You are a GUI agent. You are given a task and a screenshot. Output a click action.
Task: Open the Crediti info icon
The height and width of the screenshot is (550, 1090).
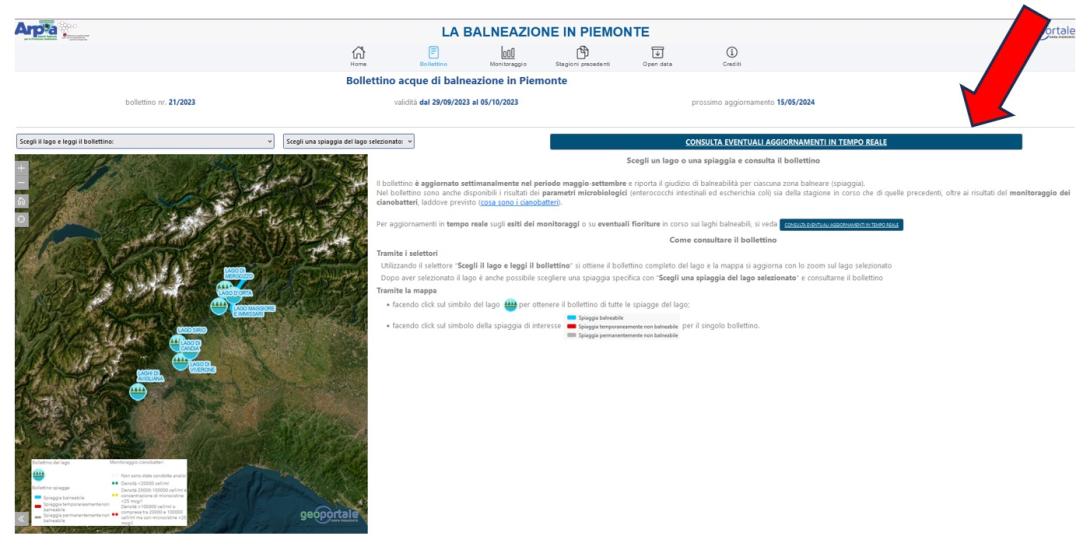tap(731, 53)
